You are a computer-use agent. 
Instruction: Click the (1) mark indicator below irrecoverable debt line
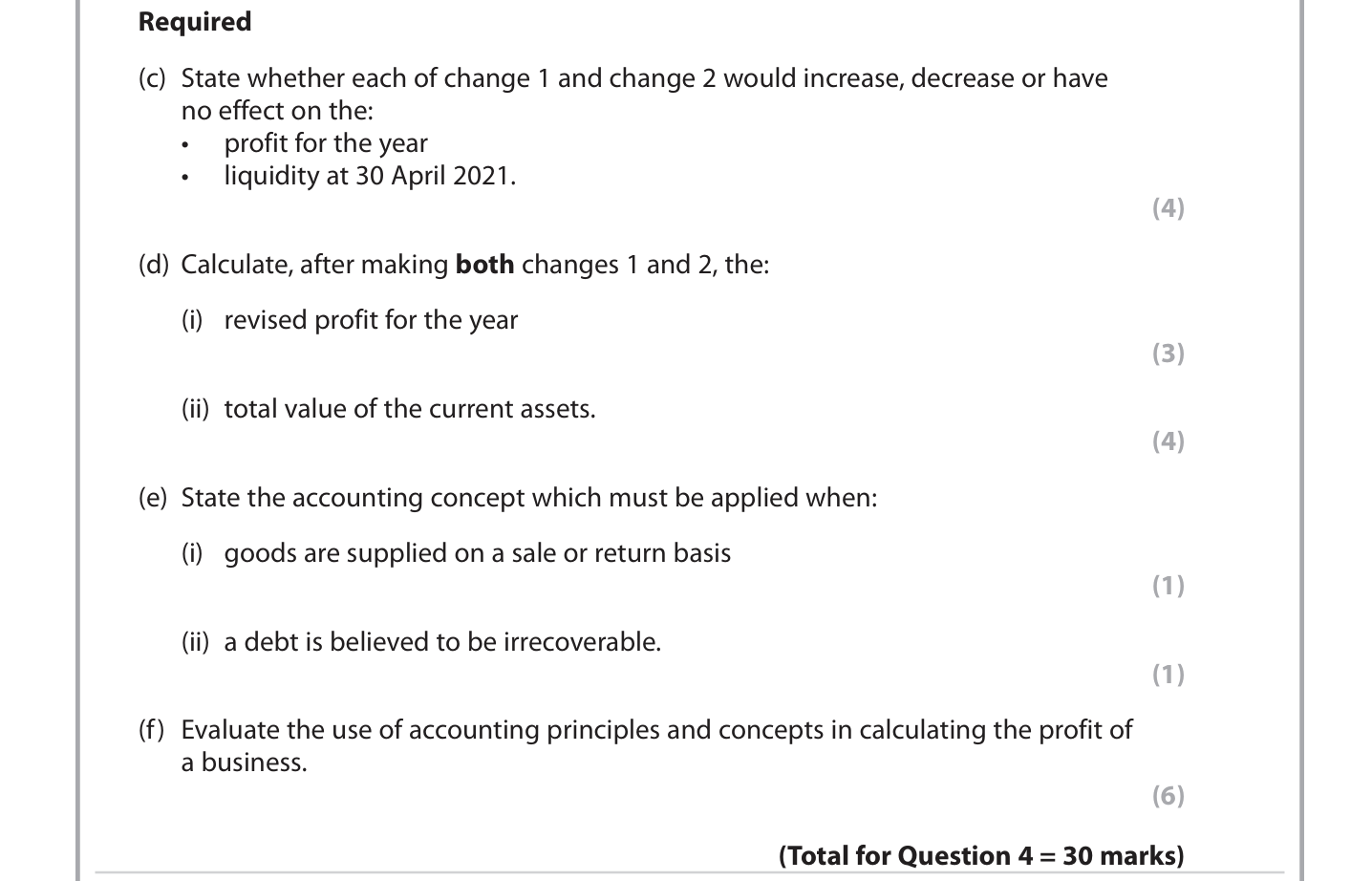point(1168,675)
